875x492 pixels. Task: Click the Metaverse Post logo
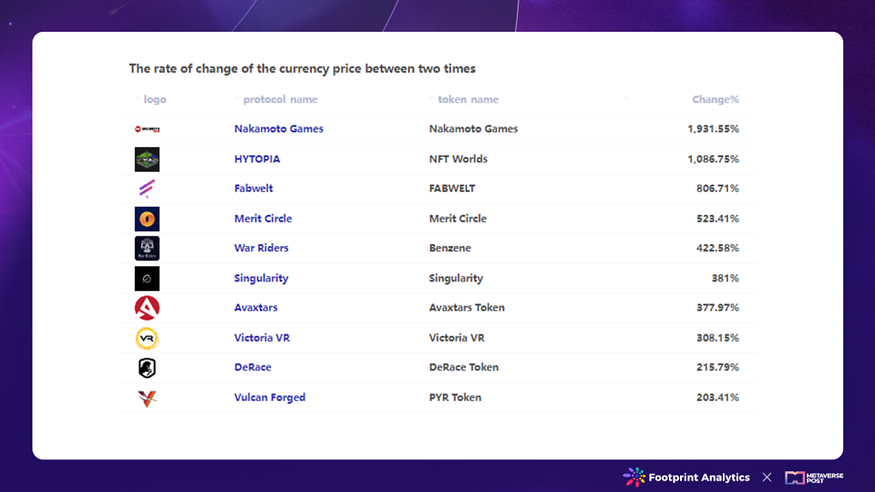point(814,477)
